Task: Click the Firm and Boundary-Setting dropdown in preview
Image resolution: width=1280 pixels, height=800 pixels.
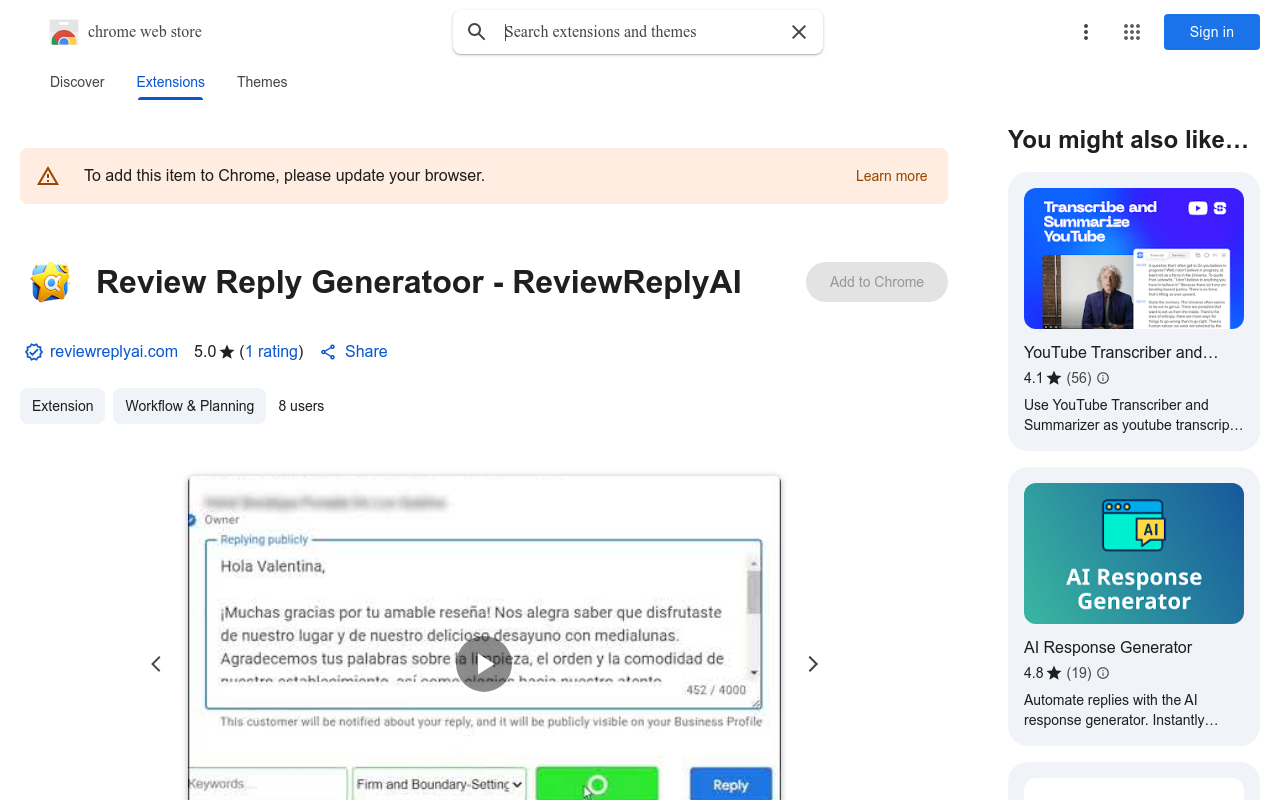Action: click(x=440, y=784)
